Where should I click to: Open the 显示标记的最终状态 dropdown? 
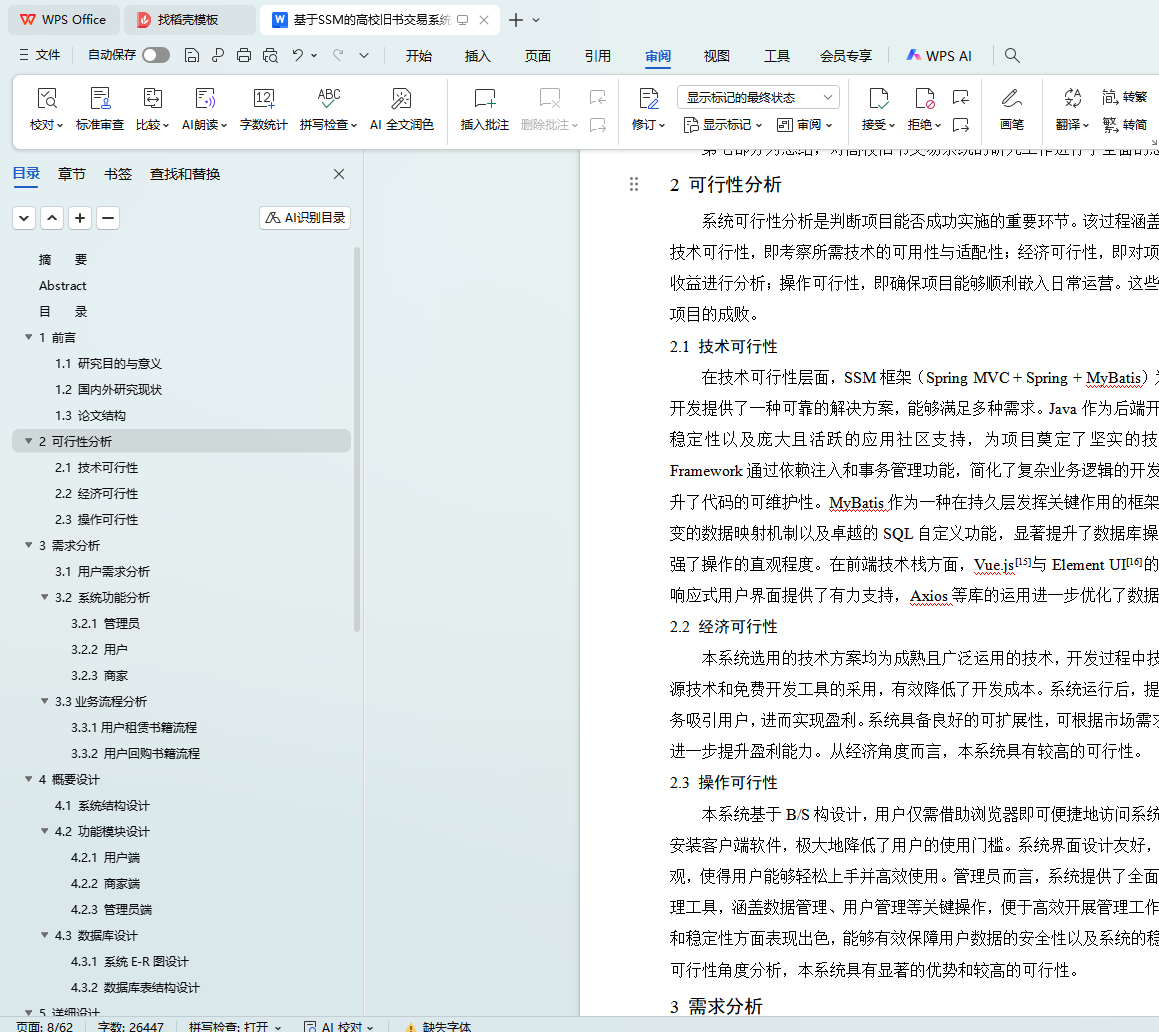758,97
